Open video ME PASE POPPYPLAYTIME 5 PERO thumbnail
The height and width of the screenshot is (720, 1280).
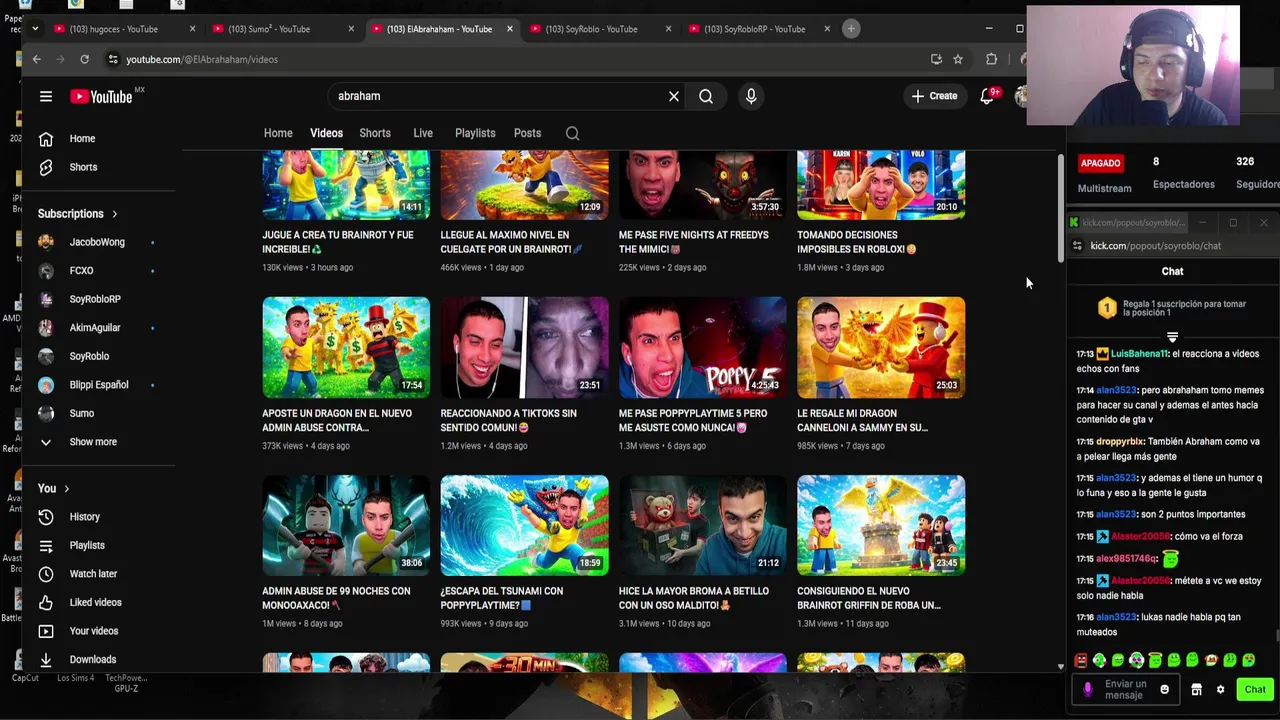click(703, 347)
